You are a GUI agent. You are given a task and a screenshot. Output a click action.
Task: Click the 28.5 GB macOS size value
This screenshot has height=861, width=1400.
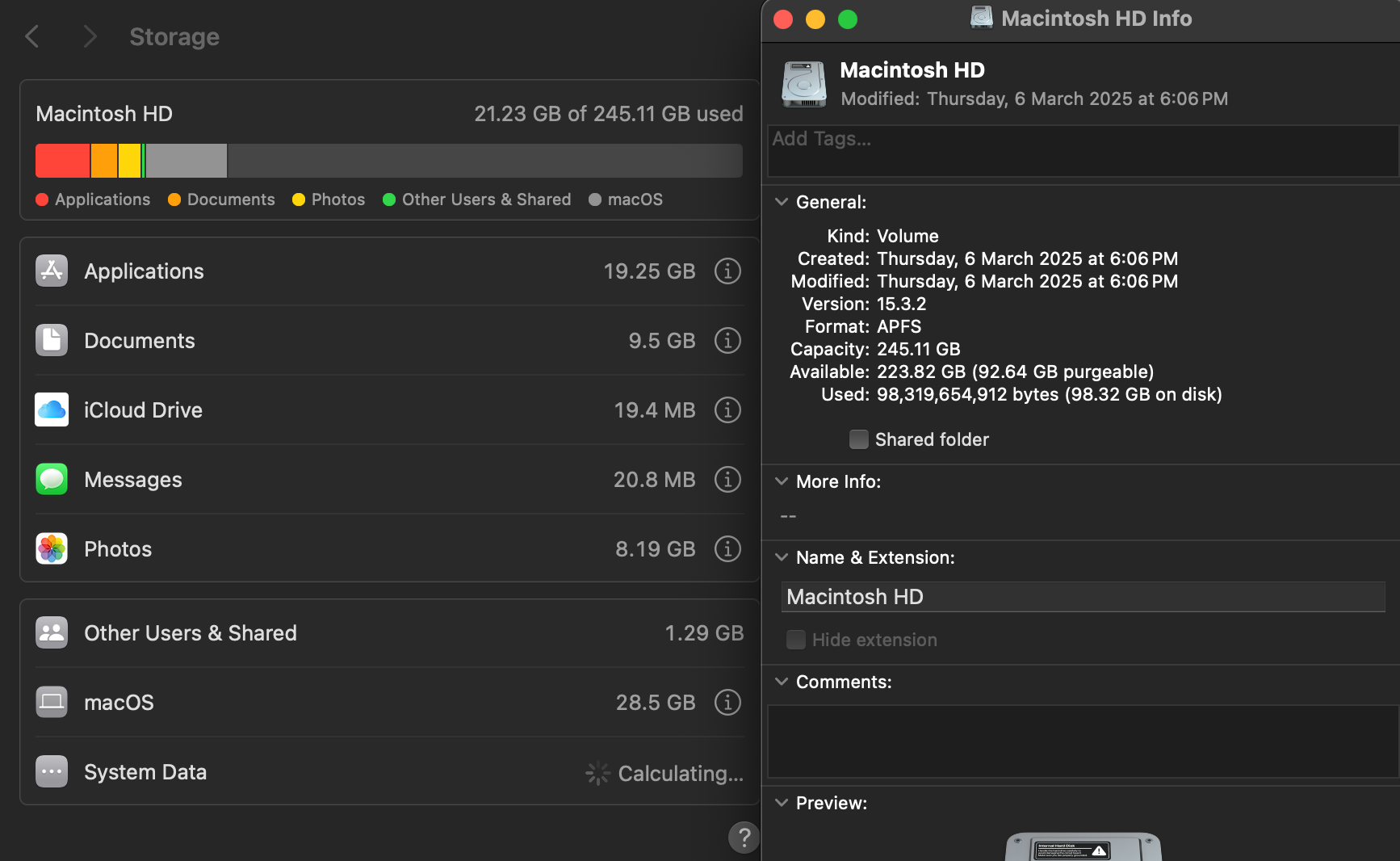656,703
